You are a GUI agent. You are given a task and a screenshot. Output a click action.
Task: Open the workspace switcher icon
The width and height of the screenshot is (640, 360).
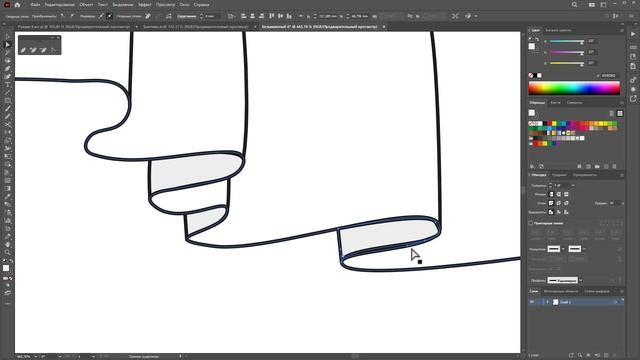603,5
